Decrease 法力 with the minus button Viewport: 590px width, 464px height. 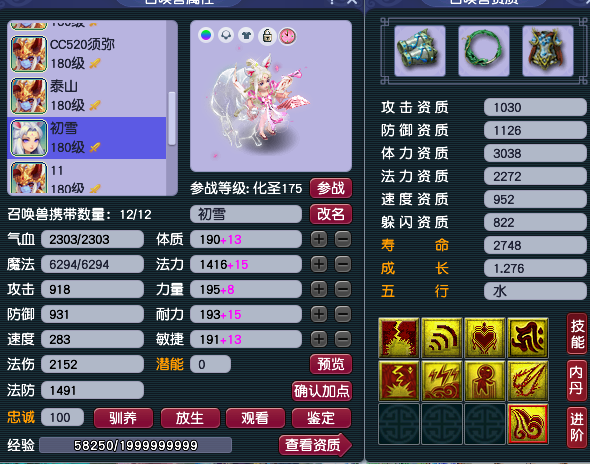tap(343, 264)
